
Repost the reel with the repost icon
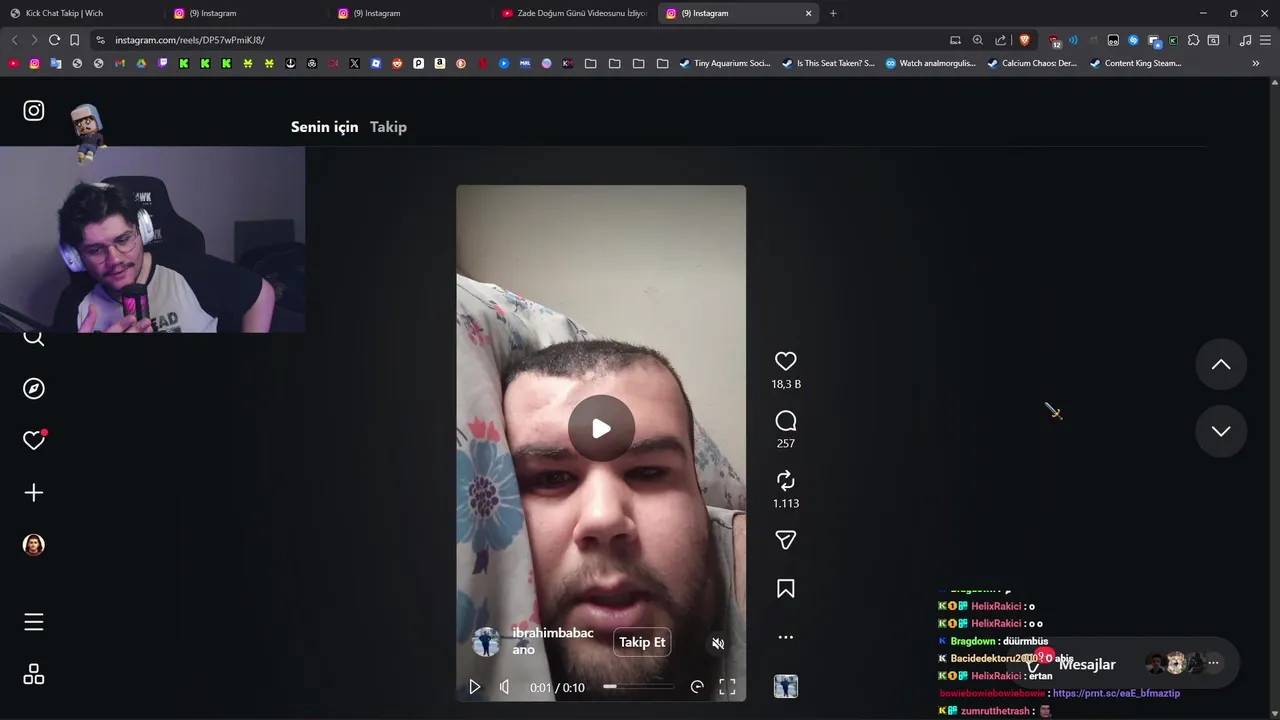(786, 480)
